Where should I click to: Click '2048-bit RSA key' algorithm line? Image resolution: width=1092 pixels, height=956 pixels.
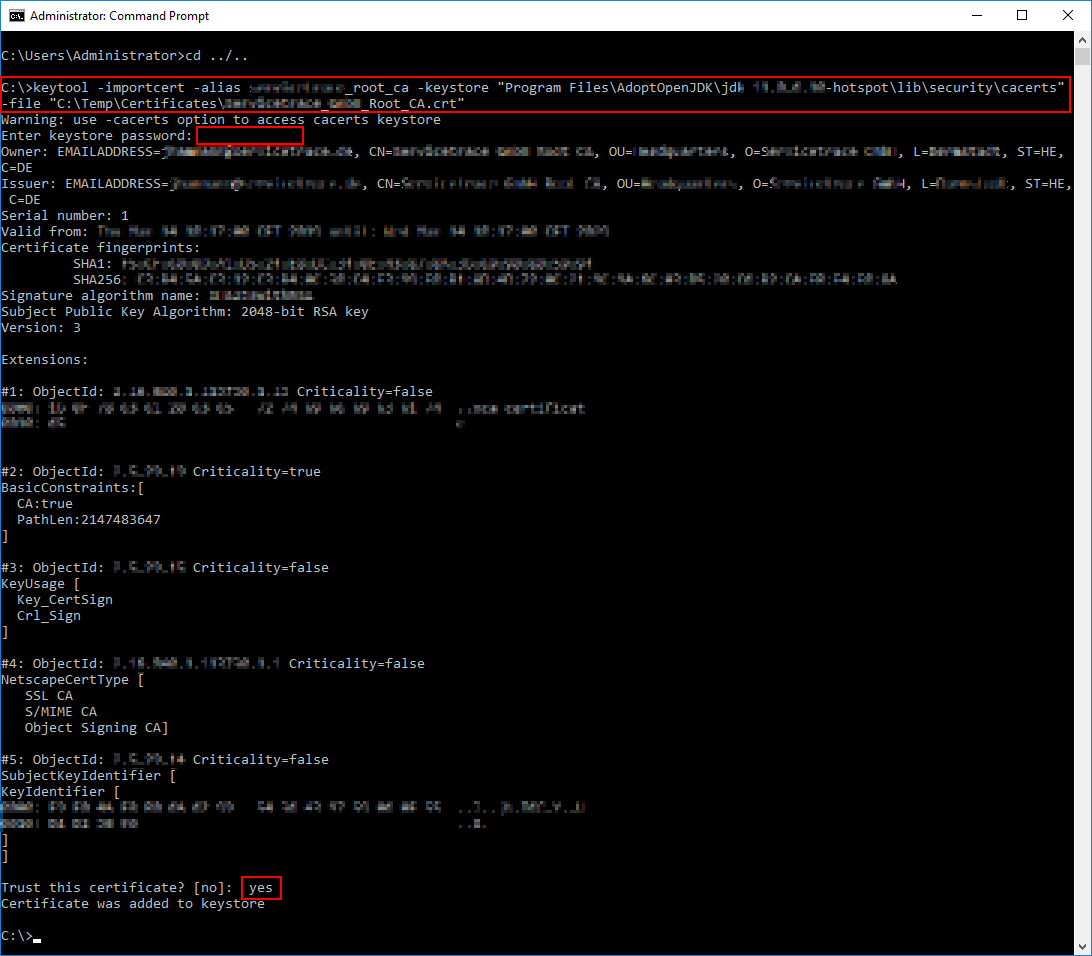(x=185, y=312)
